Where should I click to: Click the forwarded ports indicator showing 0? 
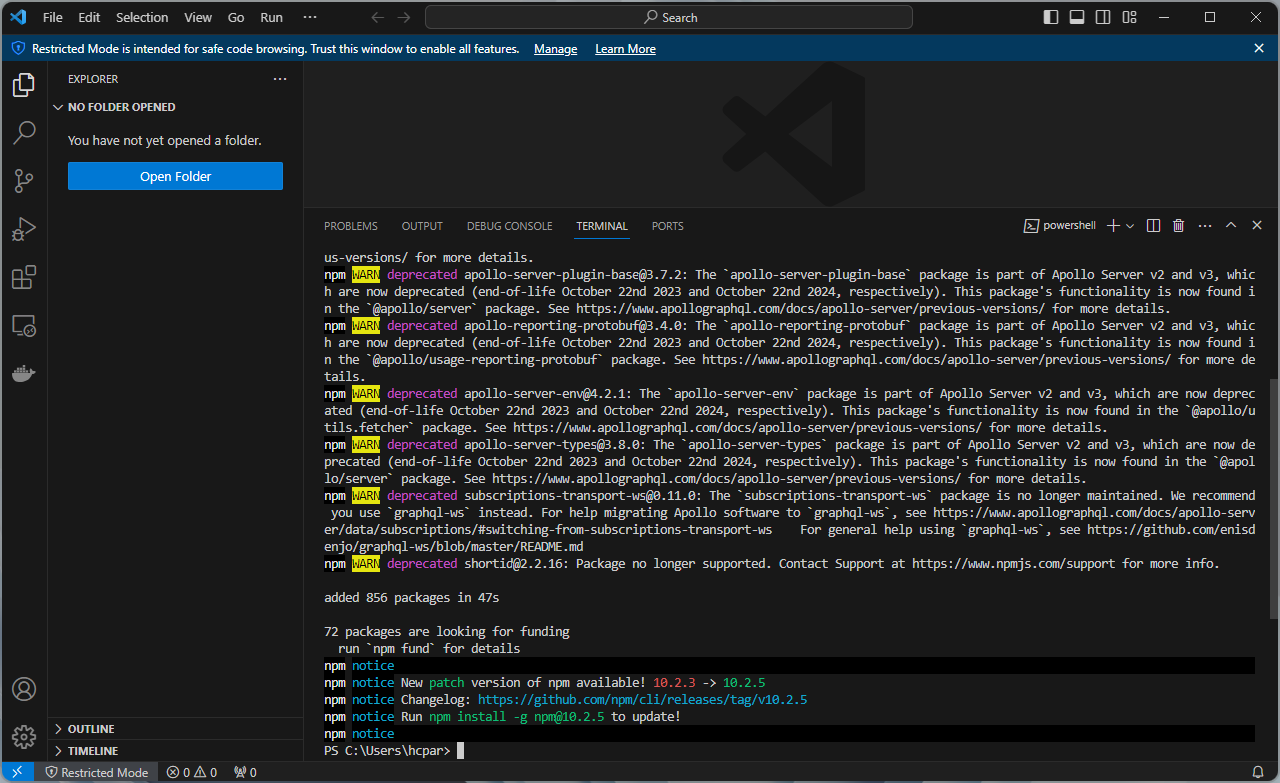point(245,772)
